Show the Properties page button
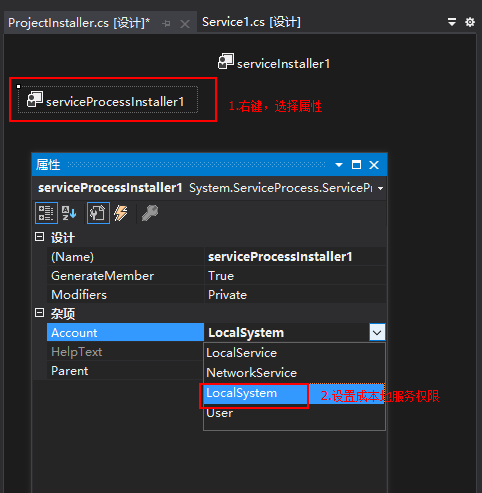Viewport: 482px width, 493px height. point(98,213)
